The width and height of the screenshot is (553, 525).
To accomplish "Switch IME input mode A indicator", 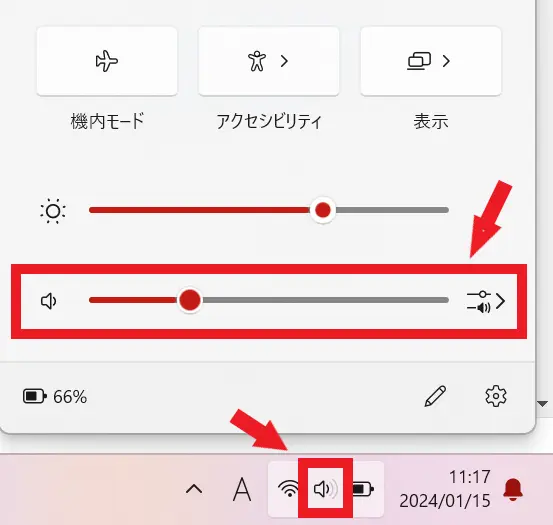I will point(242,489).
